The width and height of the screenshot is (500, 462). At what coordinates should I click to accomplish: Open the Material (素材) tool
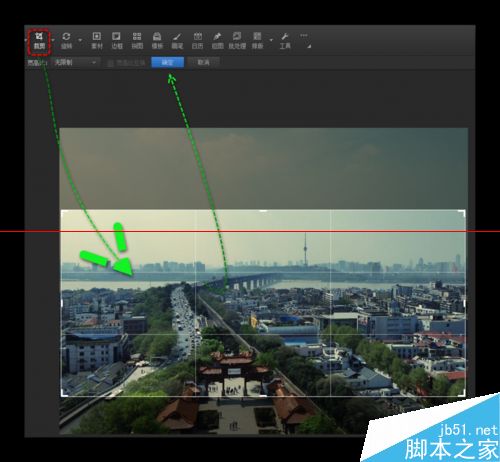tap(97, 41)
